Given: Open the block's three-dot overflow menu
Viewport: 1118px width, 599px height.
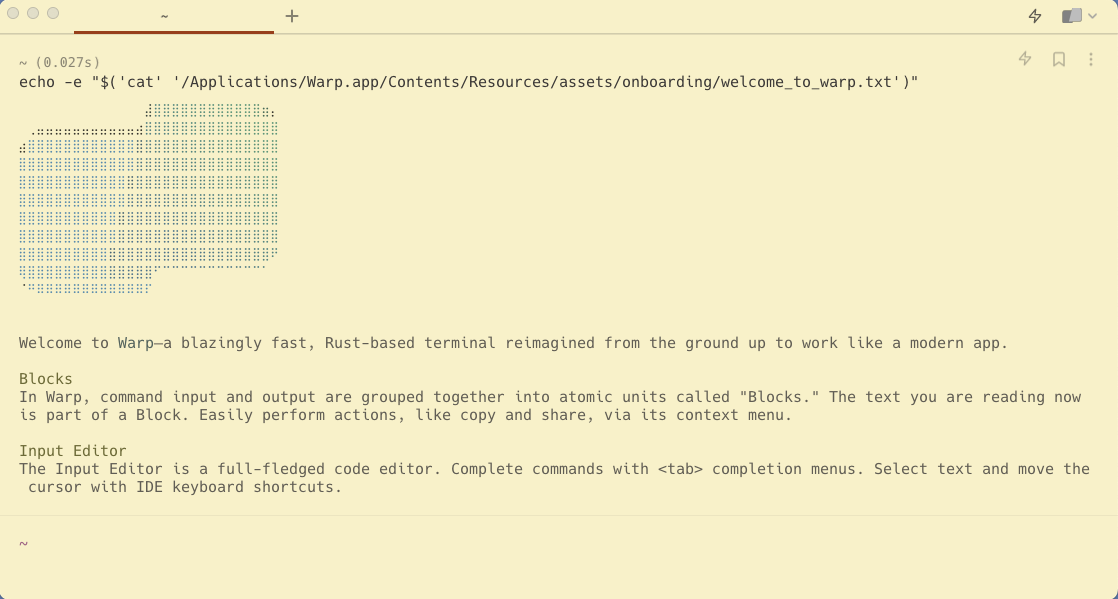Looking at the screenshot, I should (1091, 59).
